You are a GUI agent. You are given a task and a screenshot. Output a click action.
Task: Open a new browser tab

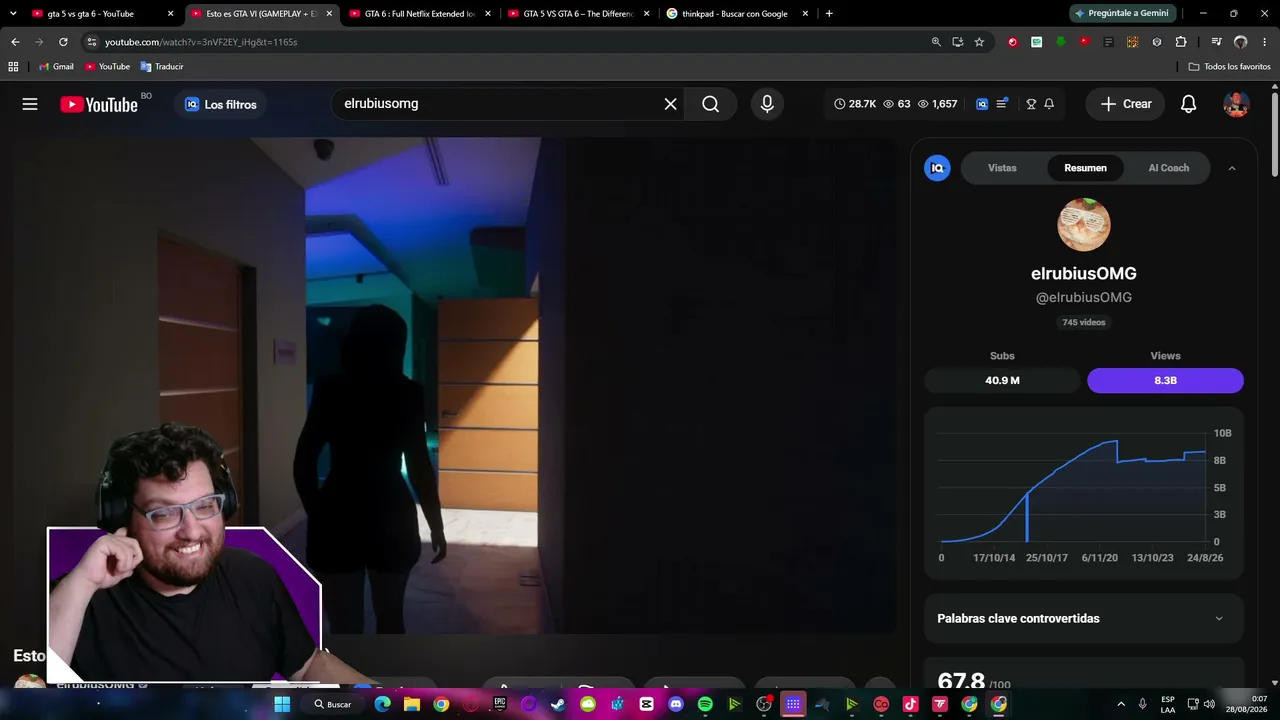coord(829,14)
